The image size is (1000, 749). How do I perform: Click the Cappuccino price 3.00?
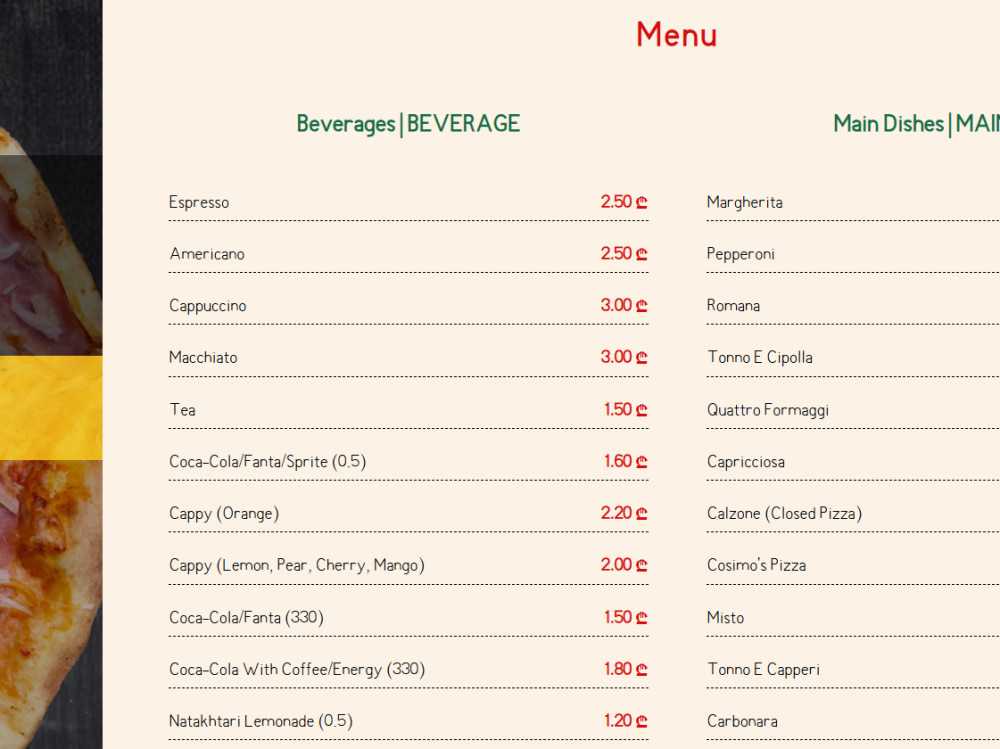624,305
